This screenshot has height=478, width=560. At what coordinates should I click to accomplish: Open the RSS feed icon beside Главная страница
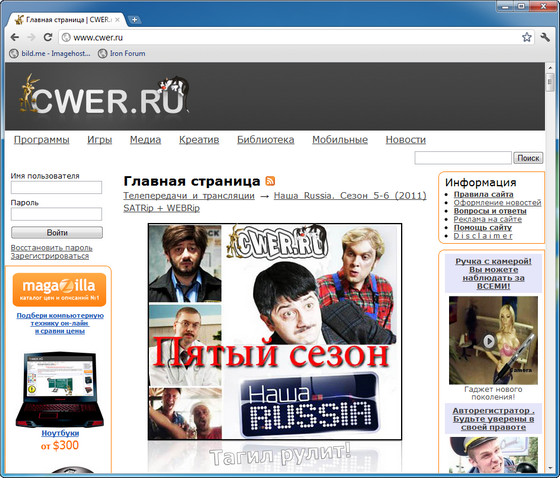click(x=270, y=181)
